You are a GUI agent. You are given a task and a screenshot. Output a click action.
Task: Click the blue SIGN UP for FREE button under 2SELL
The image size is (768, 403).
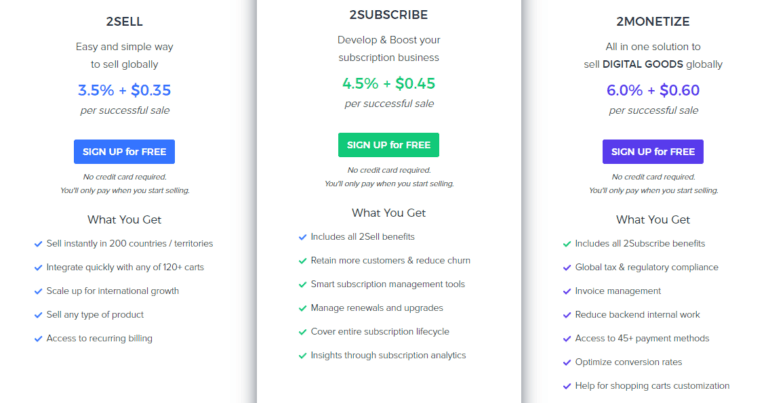coord(124,152)
